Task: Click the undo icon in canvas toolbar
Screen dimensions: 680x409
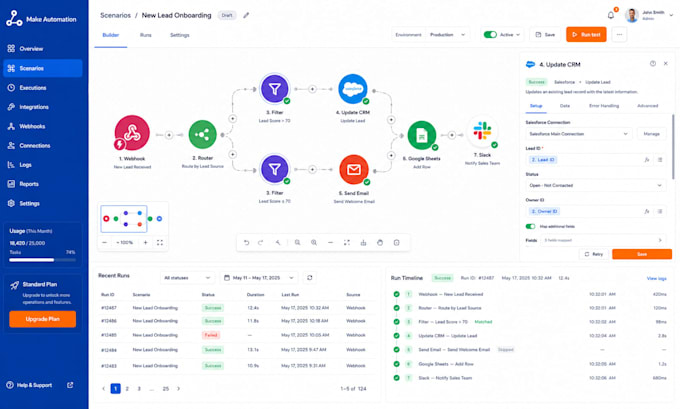Action: pyautogui.click(x=246, y=242)
